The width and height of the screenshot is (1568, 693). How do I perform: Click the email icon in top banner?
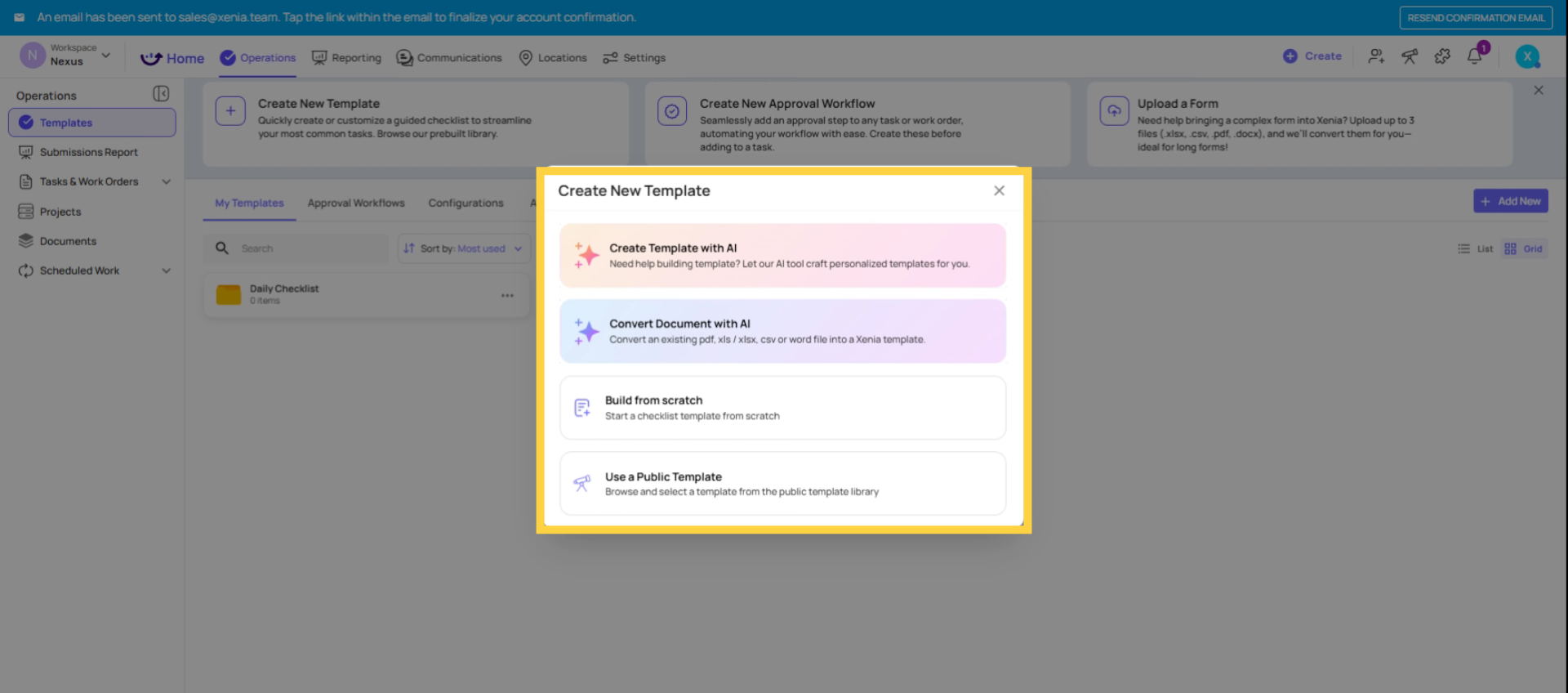19,17
